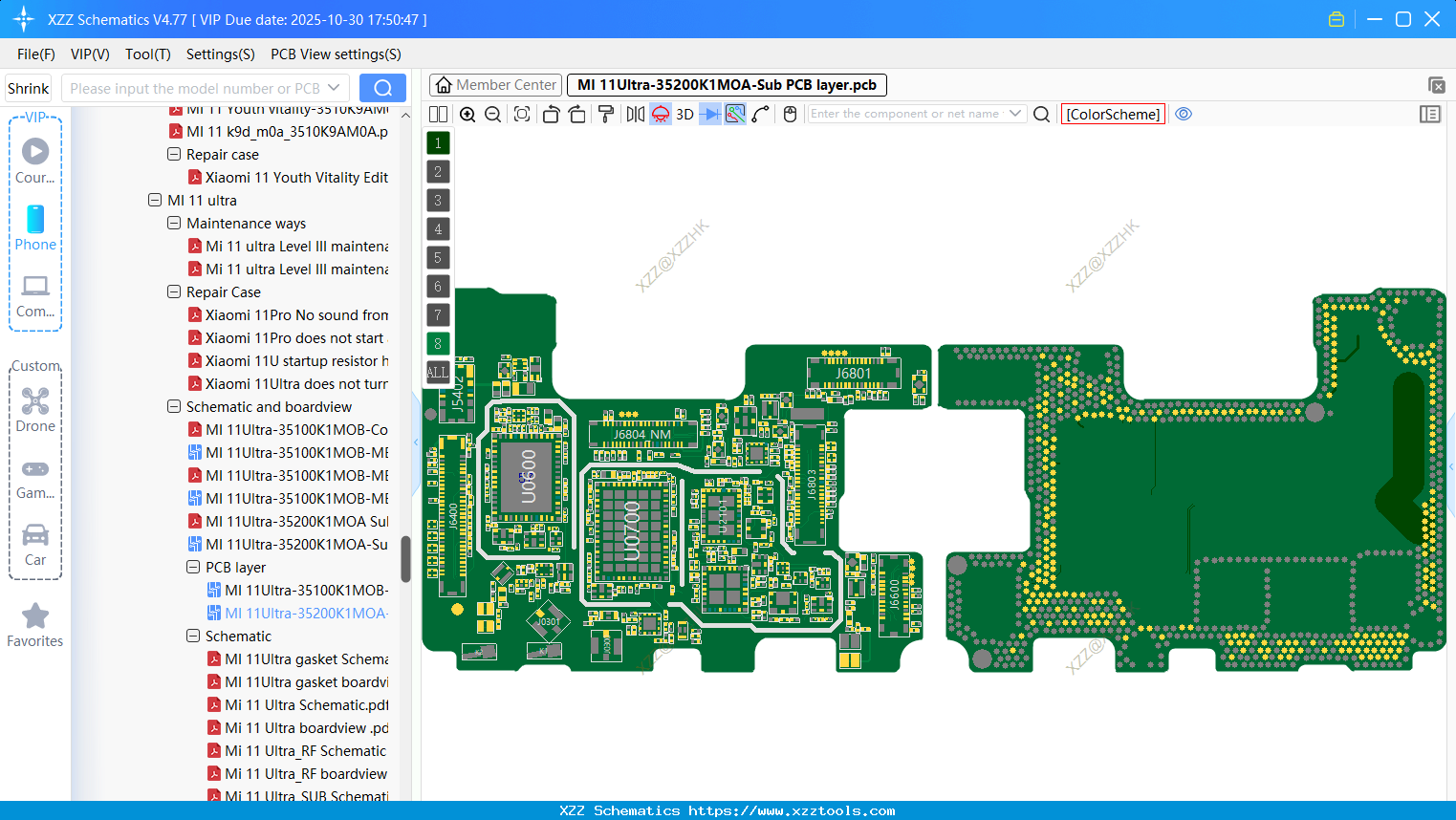The image size is (1456, 820).
Task: Click the Member Center button
Action: tap(495, 84)
